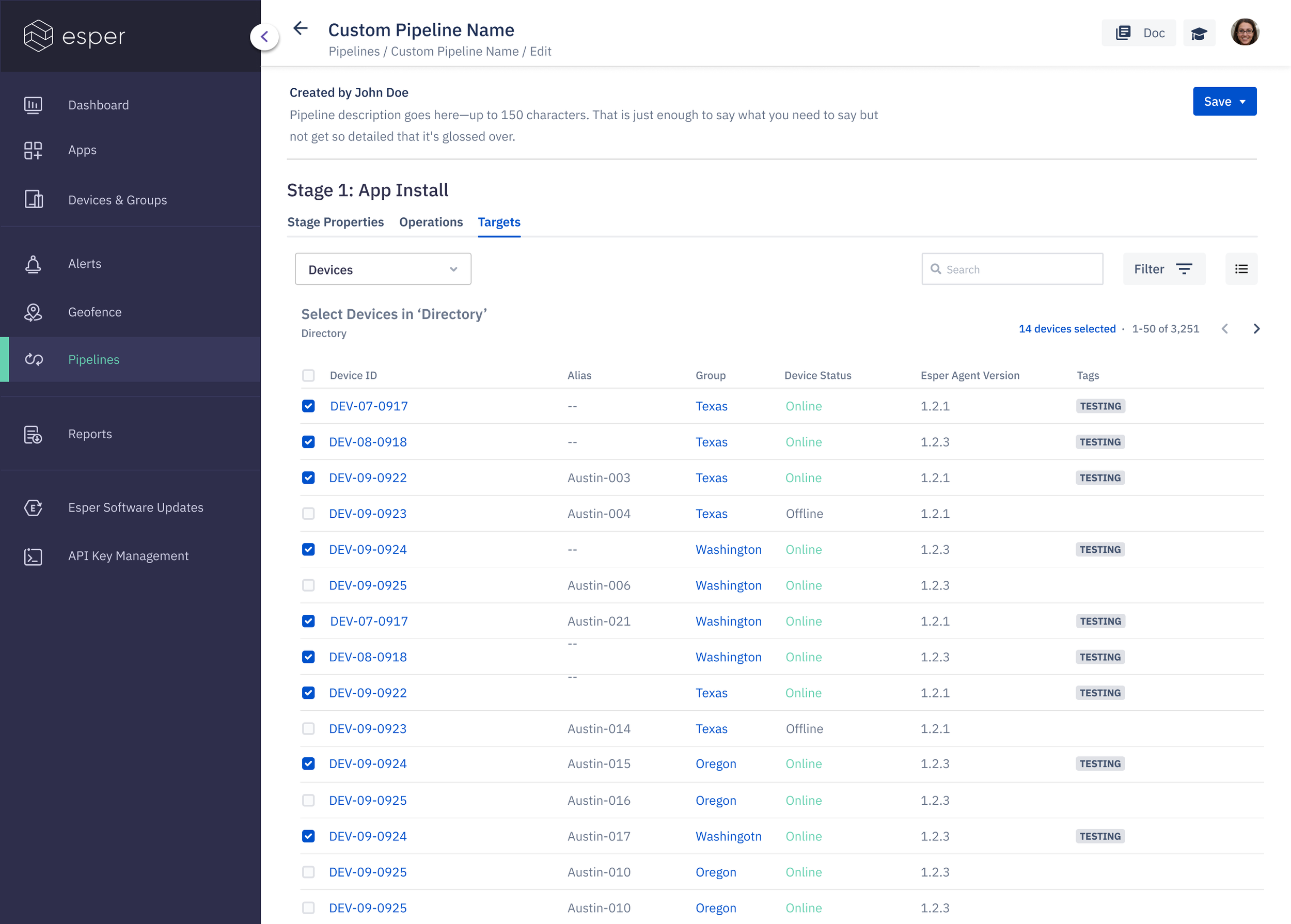Click the Dashboard icon in sidebar
The height and width of the screenshot is (924, 1291).
click(33, 105)
